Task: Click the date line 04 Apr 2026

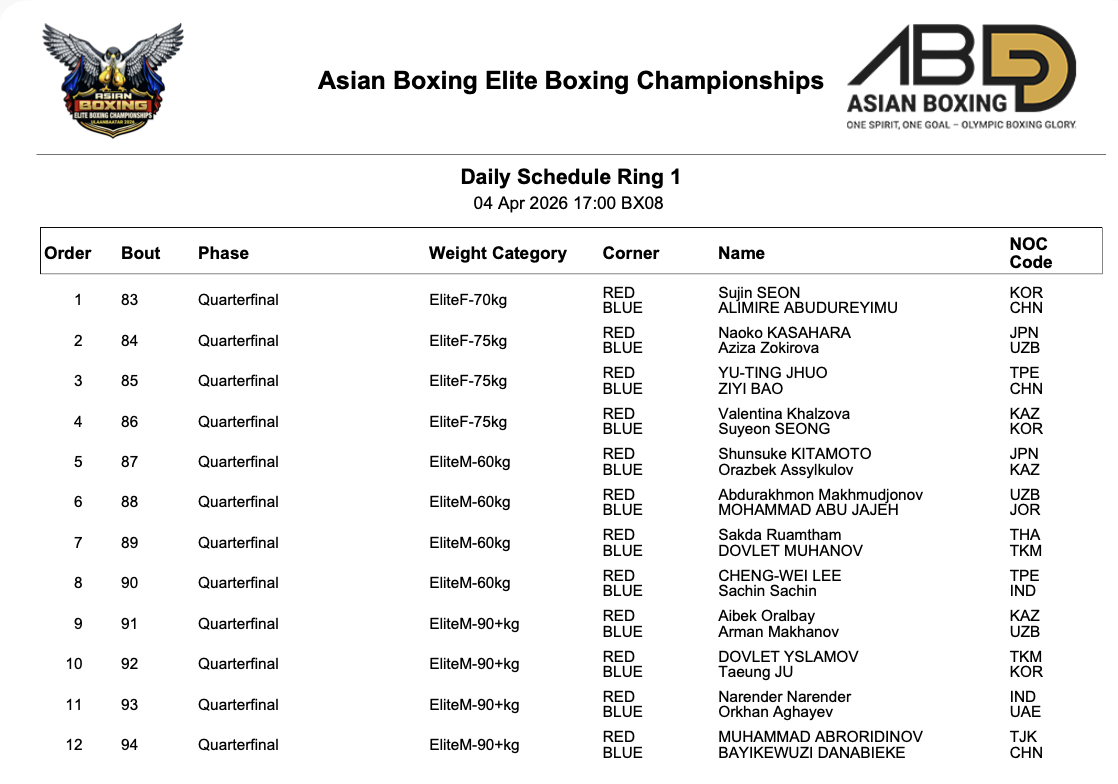Action: pos(568,204)
